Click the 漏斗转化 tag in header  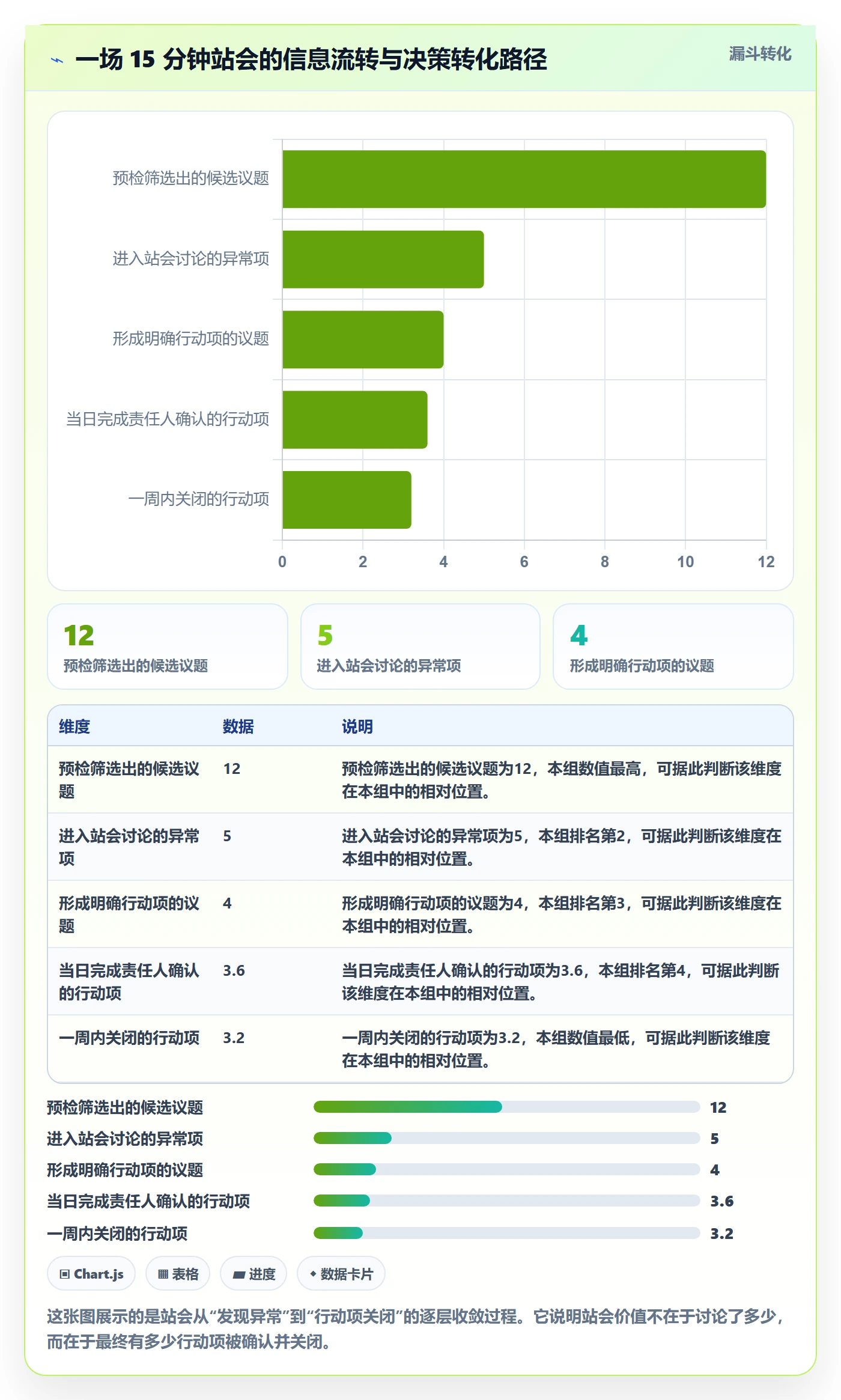click(760, 54)
